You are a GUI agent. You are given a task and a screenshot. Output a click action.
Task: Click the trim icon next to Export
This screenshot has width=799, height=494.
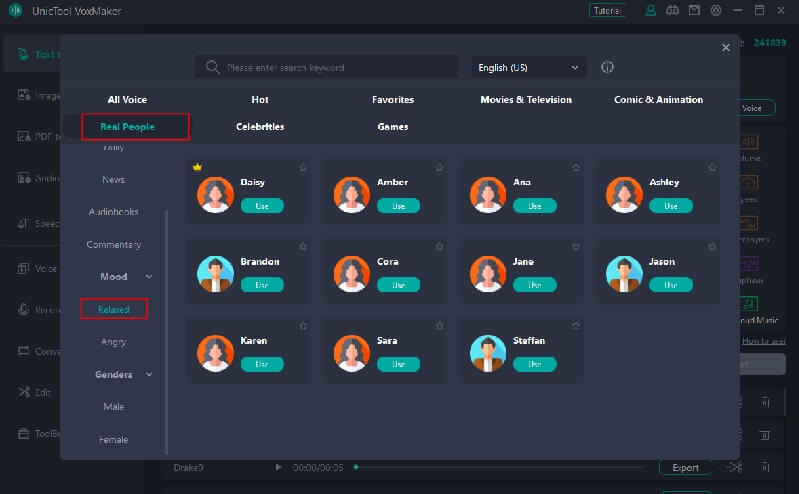[735, 467]
